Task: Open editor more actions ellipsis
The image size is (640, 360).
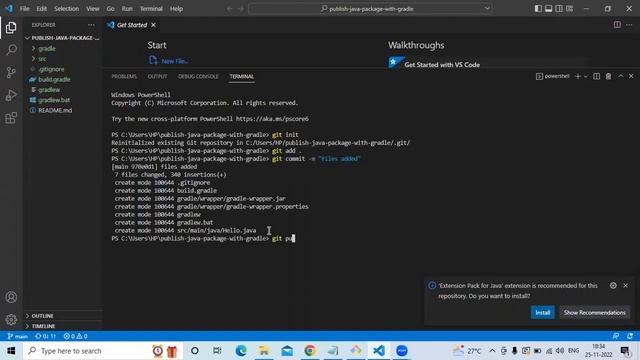Action: (629, 25)
